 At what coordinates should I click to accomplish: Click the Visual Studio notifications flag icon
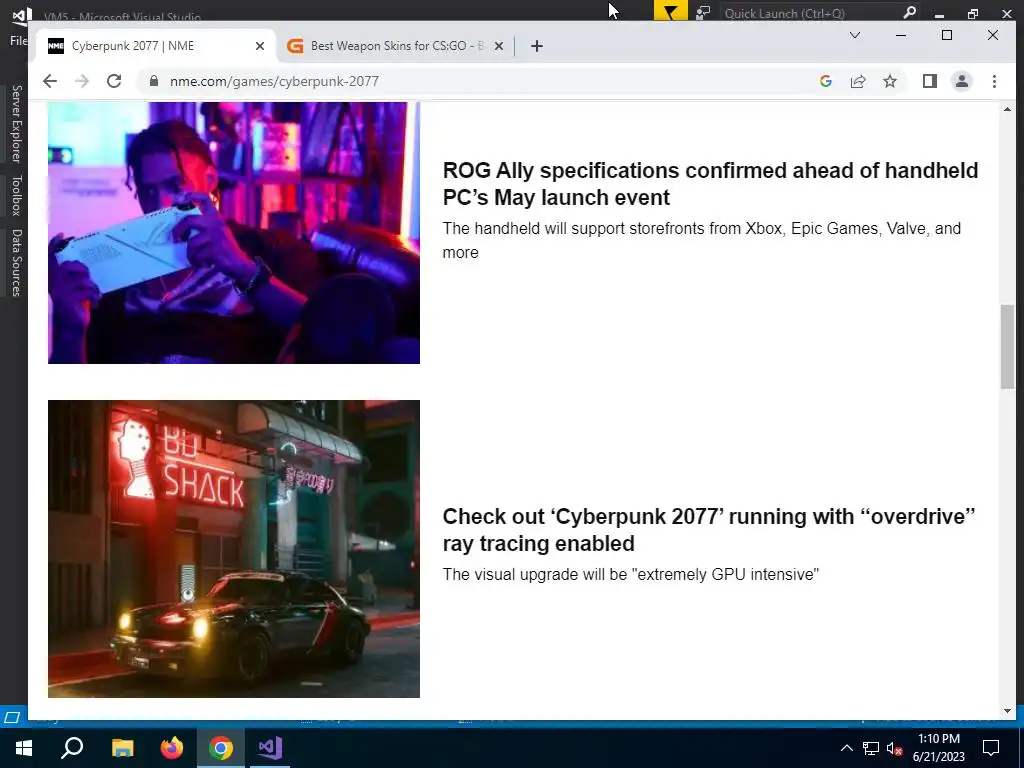click(x=670, y=12)
